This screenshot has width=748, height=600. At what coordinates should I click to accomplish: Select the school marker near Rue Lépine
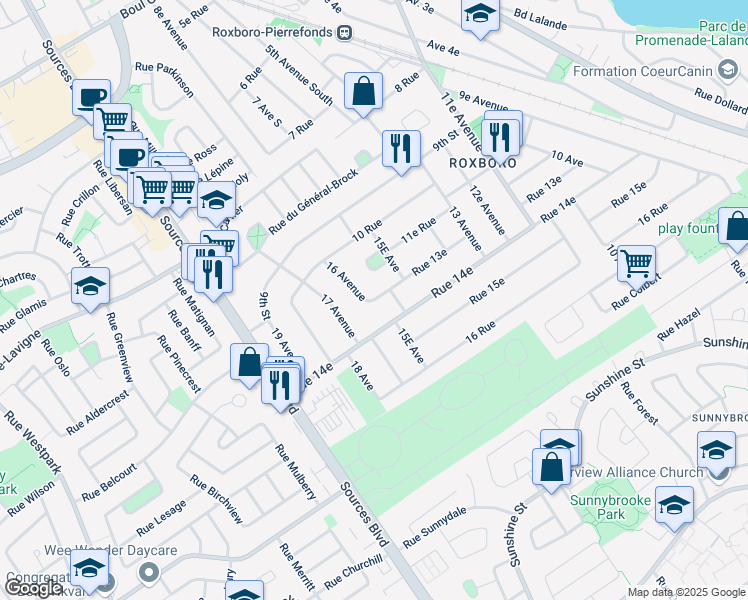(x=216, y=201)
